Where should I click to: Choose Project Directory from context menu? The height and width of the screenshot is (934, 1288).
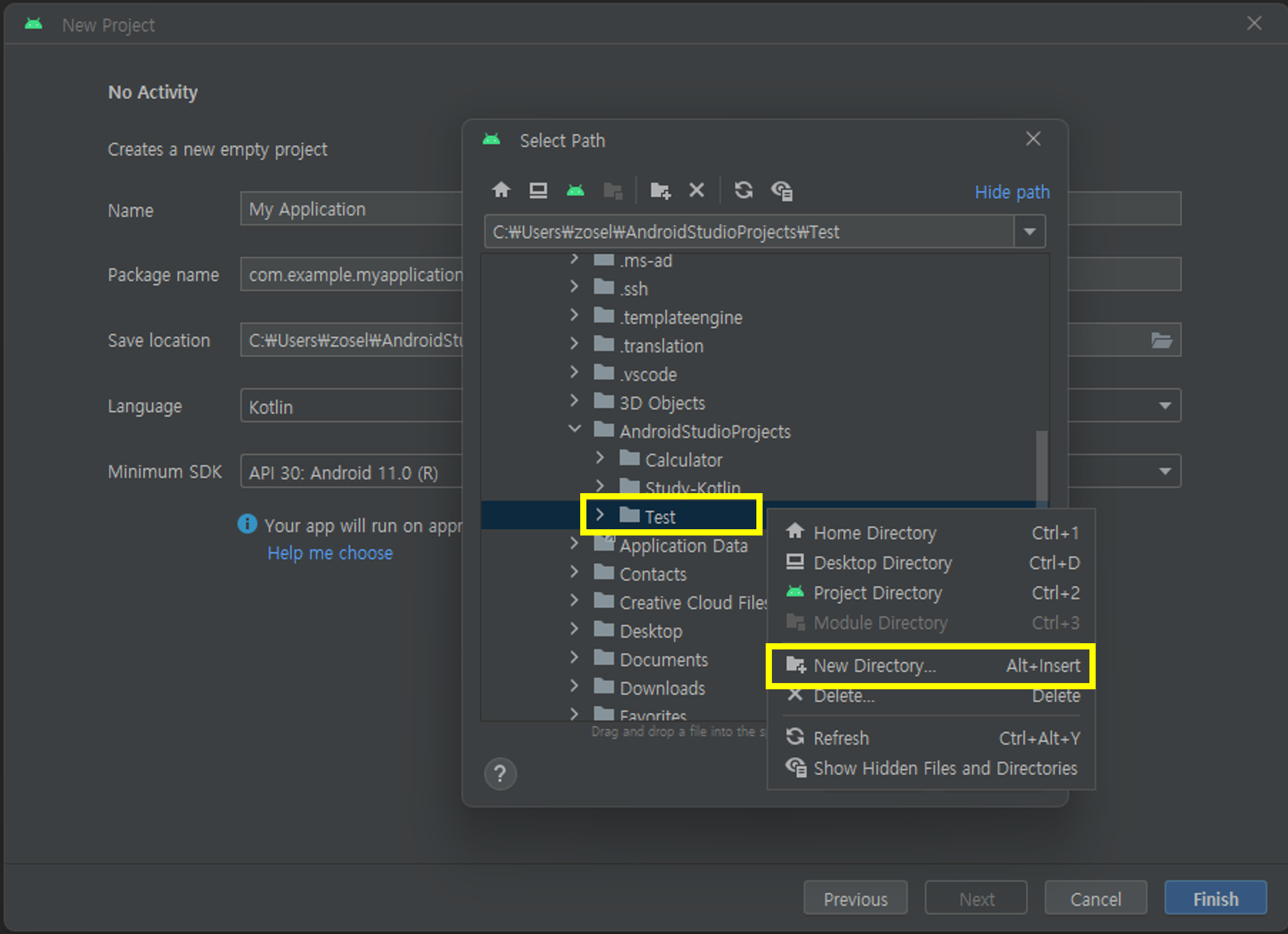tap(931, 593)
